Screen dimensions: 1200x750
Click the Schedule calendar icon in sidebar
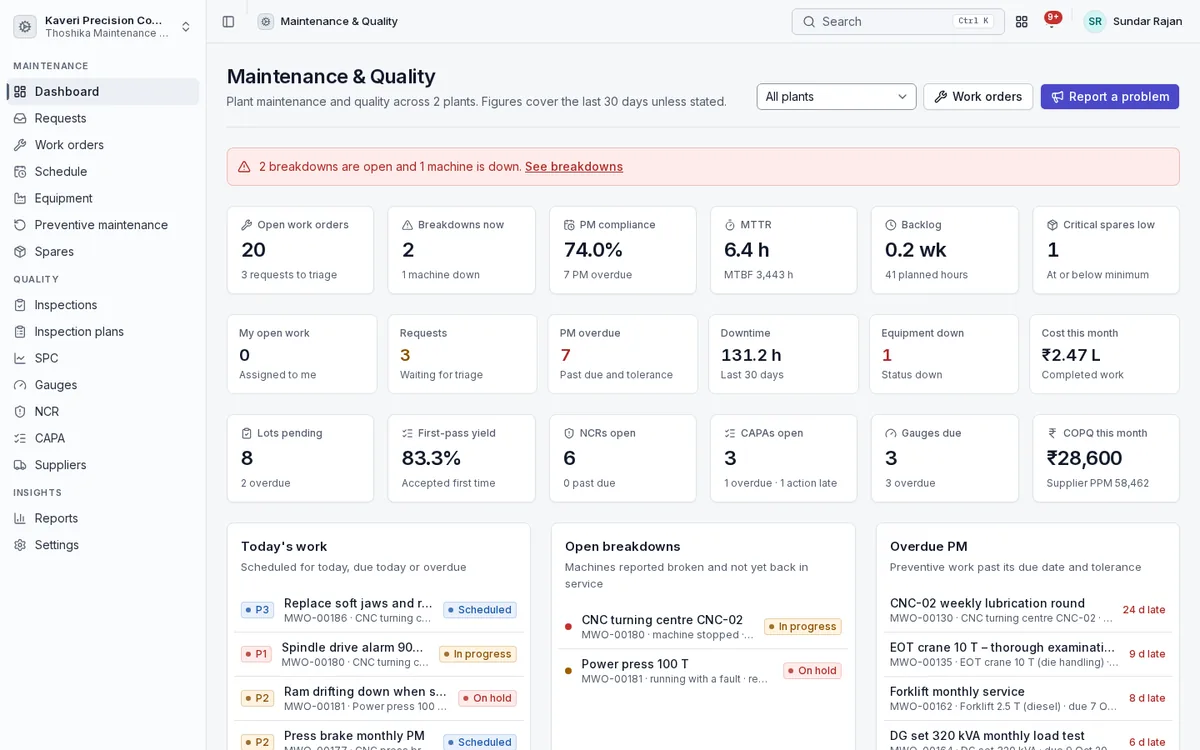20,171
